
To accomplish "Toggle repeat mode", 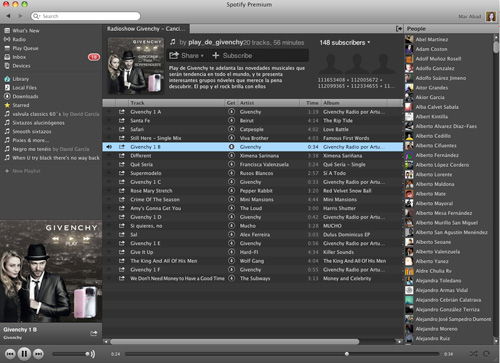I will 486,354.
